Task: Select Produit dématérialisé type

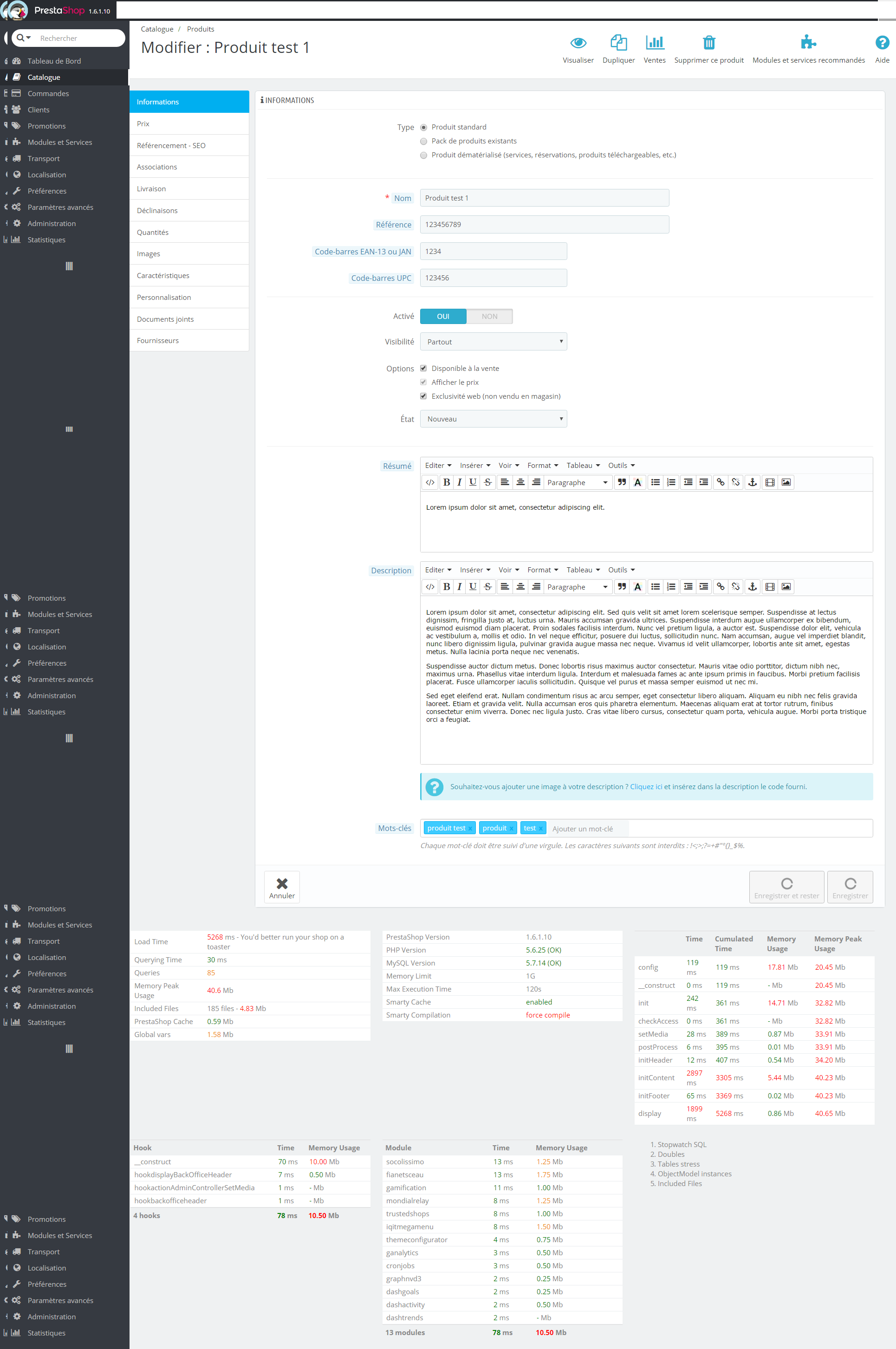Action: (x=423, y=156)
